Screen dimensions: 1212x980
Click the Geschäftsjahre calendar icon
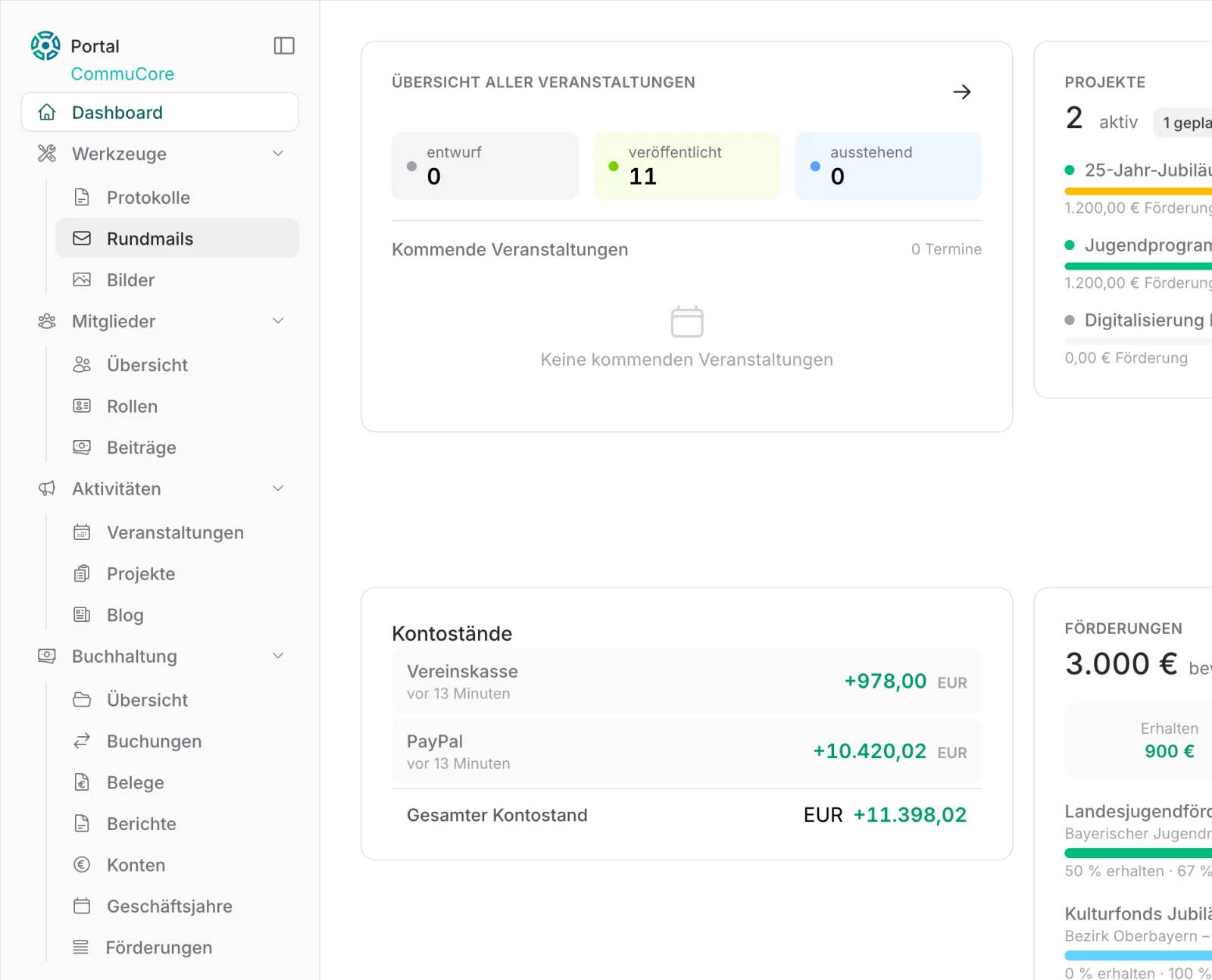(82, 906)
